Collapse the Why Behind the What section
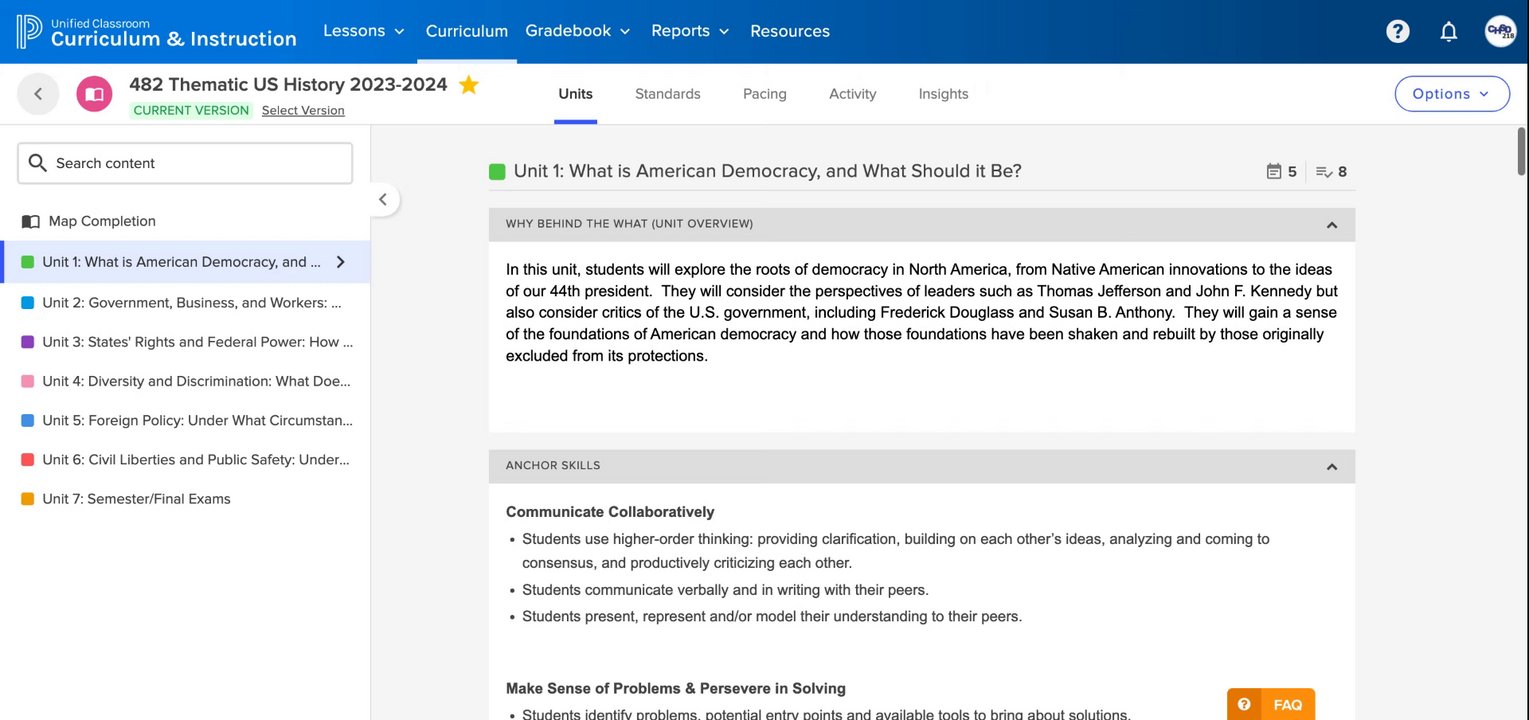Image resolution: width=1529 pixels, height=720 pixels. [x=1331, y=225]
